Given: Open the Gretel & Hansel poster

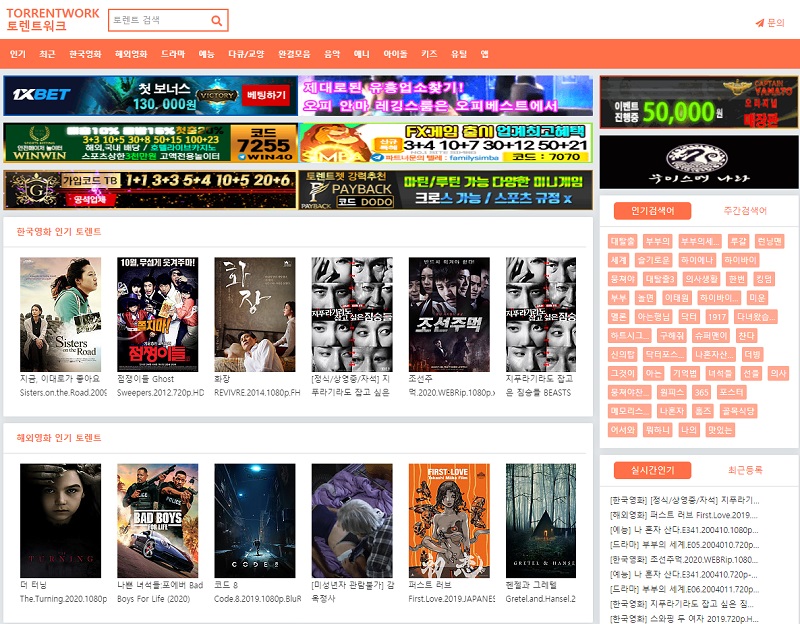Looking at the screenshot, I should pos(541,520).
